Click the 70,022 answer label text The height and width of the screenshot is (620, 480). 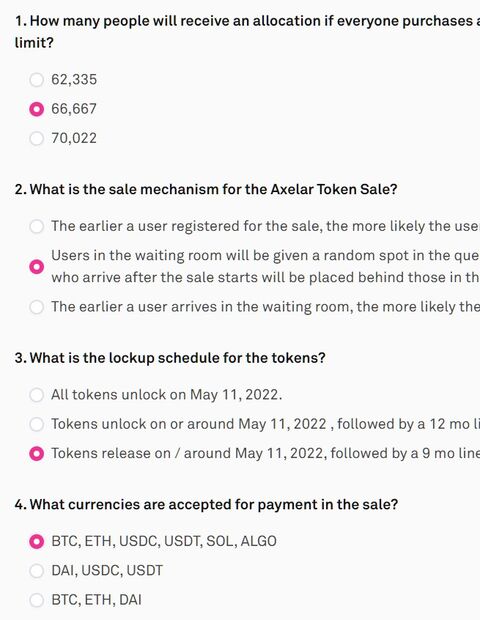coord(74,138)
